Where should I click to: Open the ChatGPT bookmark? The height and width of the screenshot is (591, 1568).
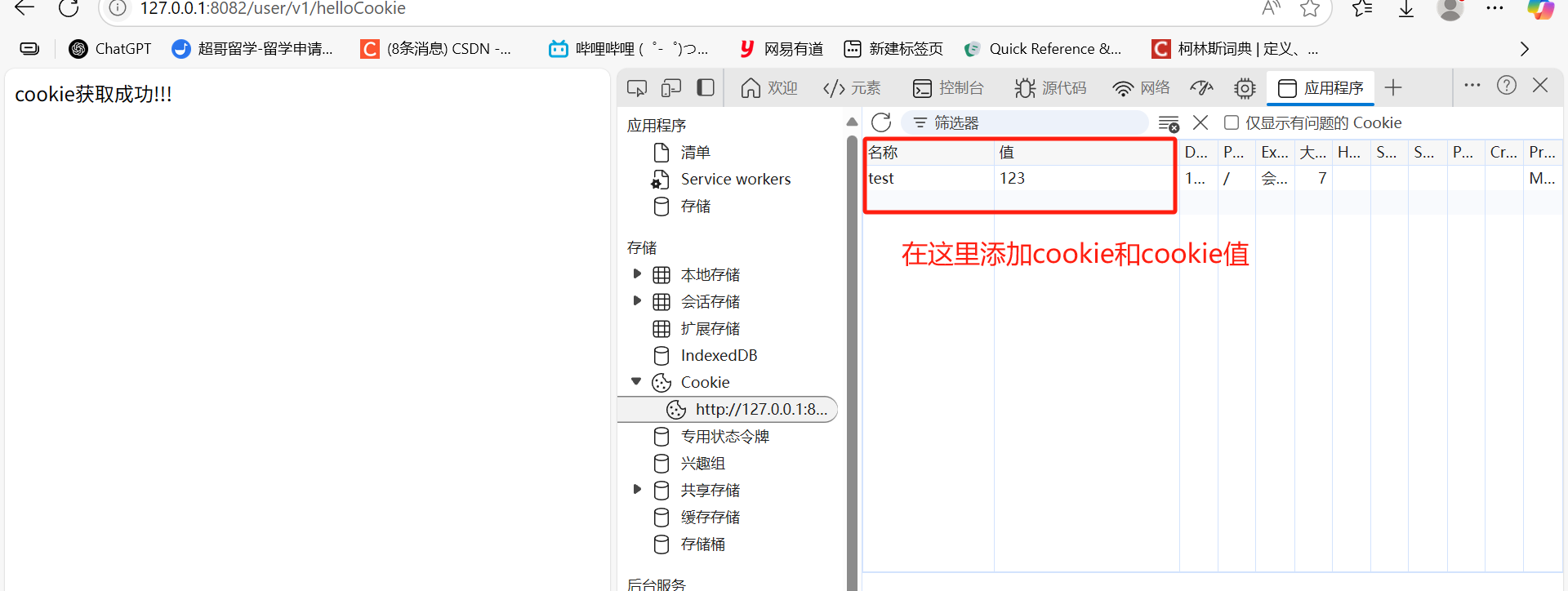click(x=110, y=49)
